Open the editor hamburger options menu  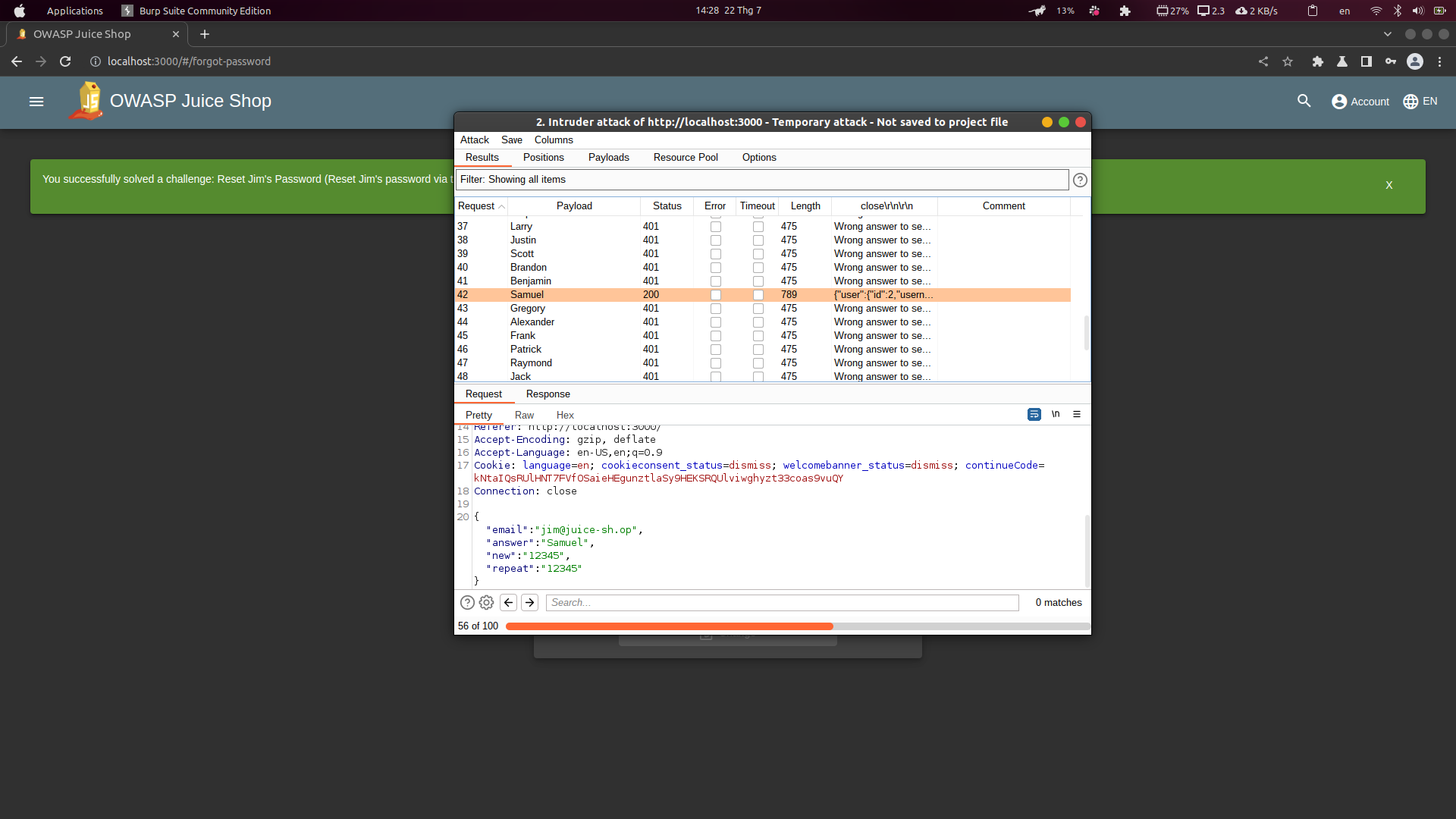[x=1077, y=415]
